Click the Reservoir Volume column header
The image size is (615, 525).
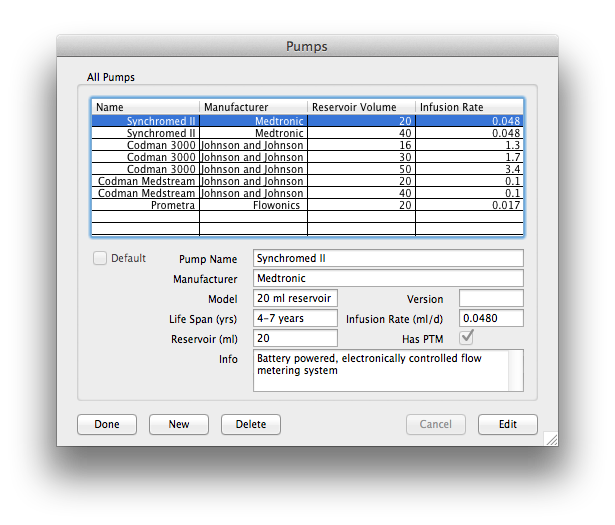point(361,107)
